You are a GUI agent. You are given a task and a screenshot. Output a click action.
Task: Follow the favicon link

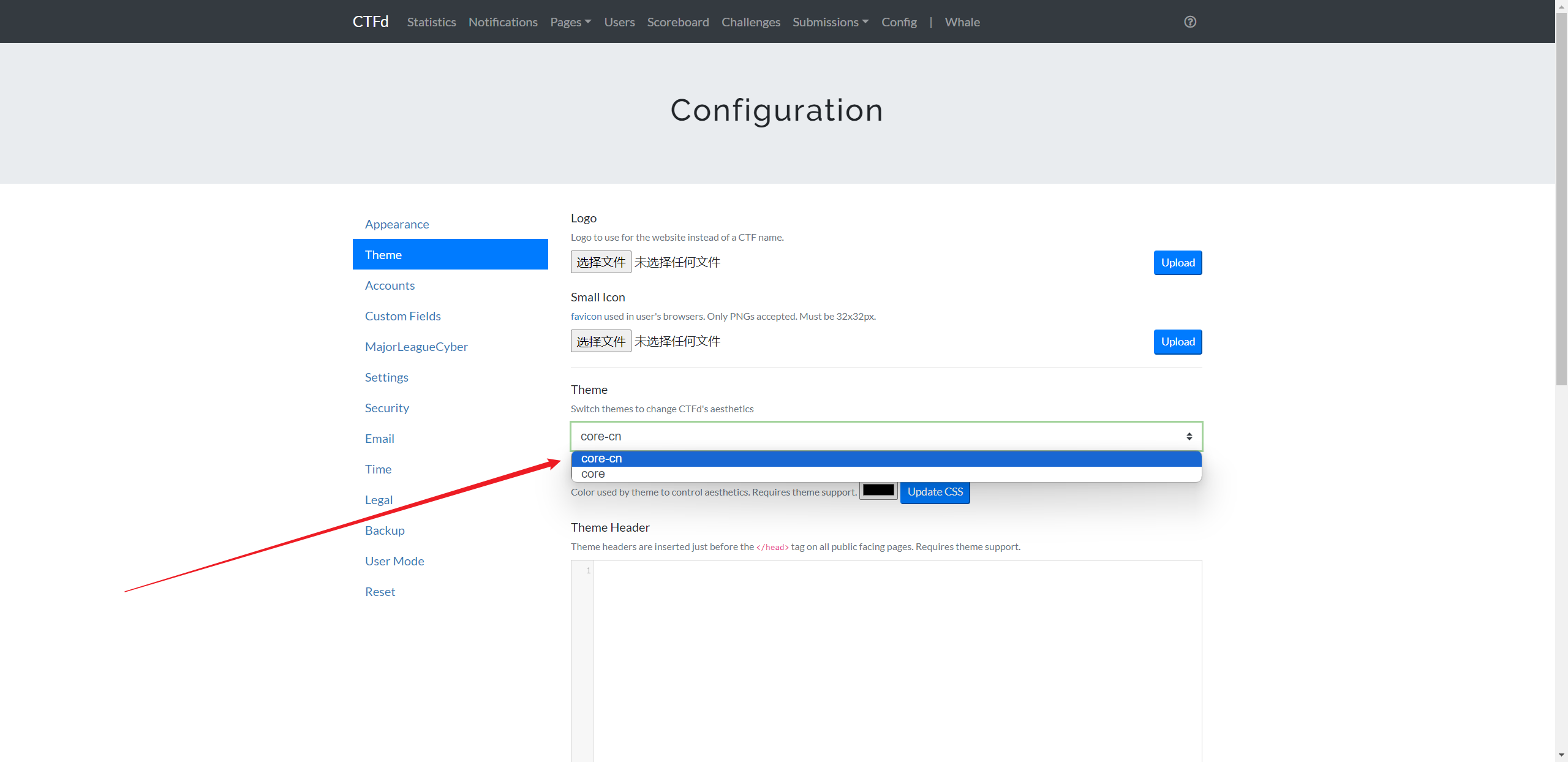point(586,317)
